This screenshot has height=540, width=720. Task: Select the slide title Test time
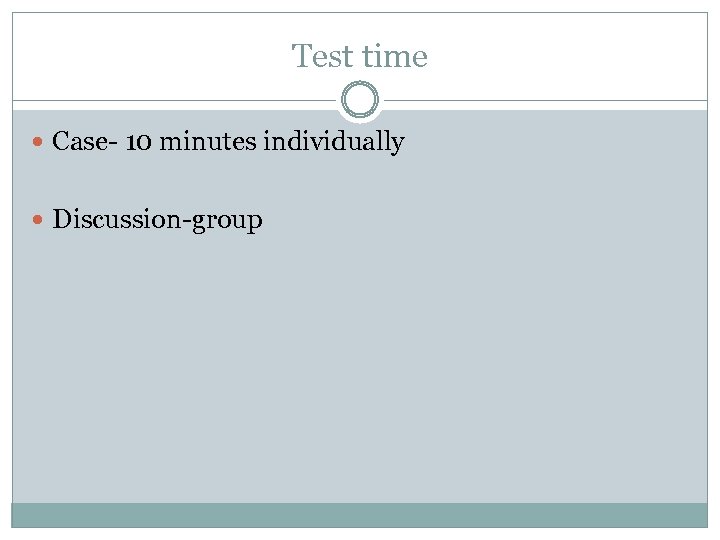(360, 56)
